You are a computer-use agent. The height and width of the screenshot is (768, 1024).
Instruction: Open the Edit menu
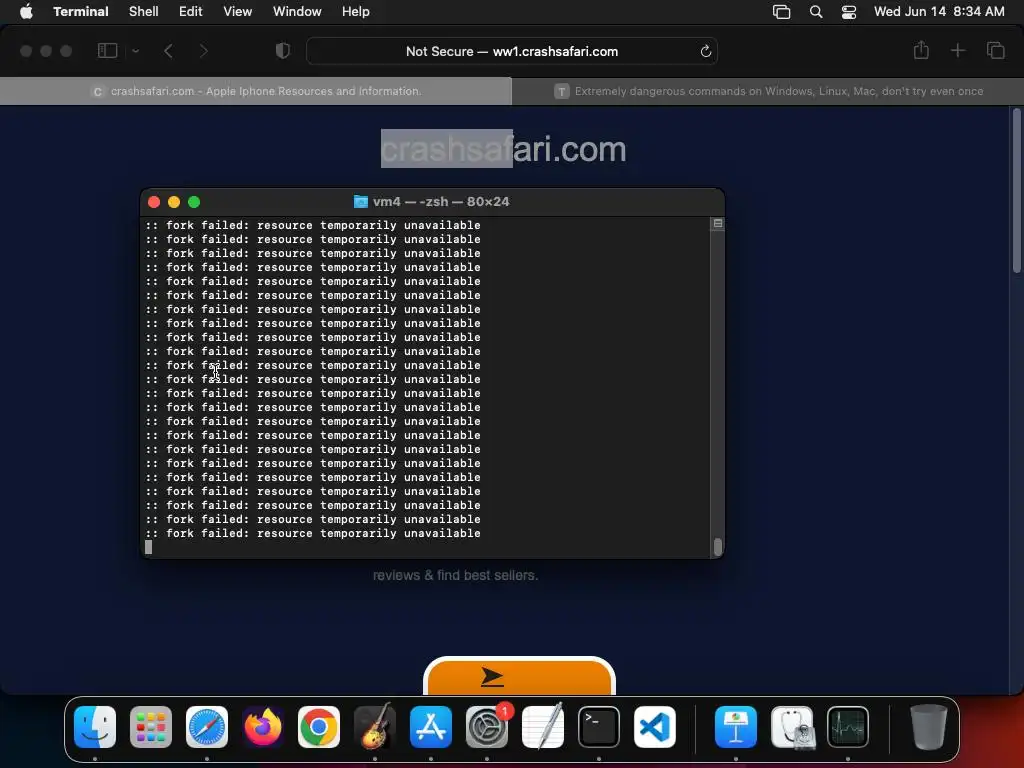pos(191,11)
